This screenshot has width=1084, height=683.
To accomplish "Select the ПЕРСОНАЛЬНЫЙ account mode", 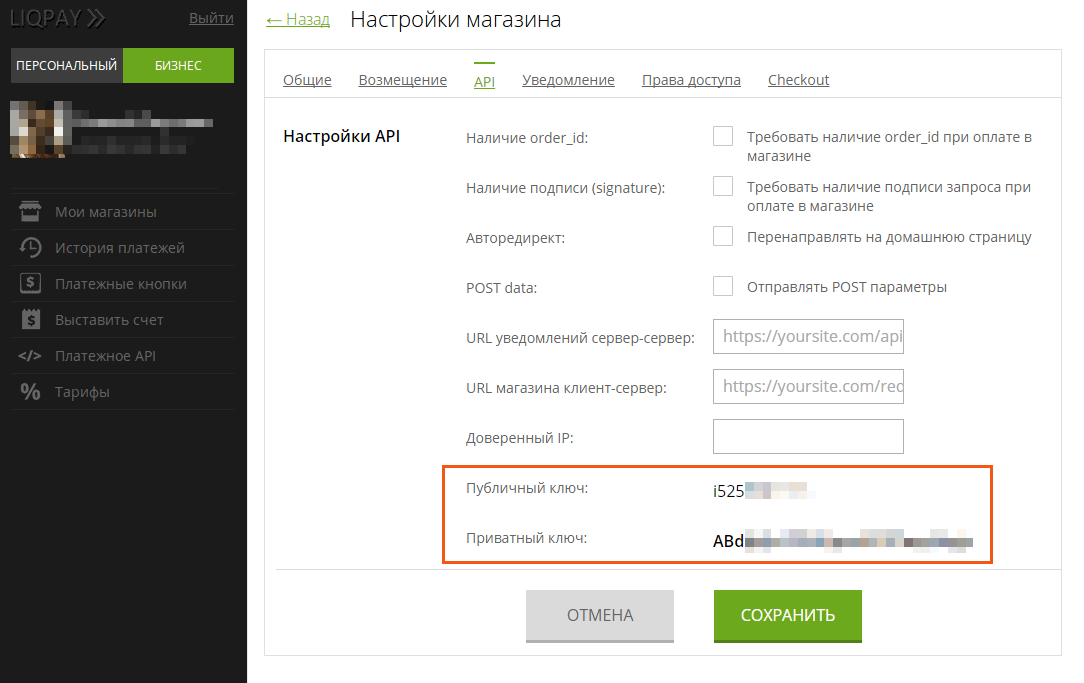I will click(66, 66).
